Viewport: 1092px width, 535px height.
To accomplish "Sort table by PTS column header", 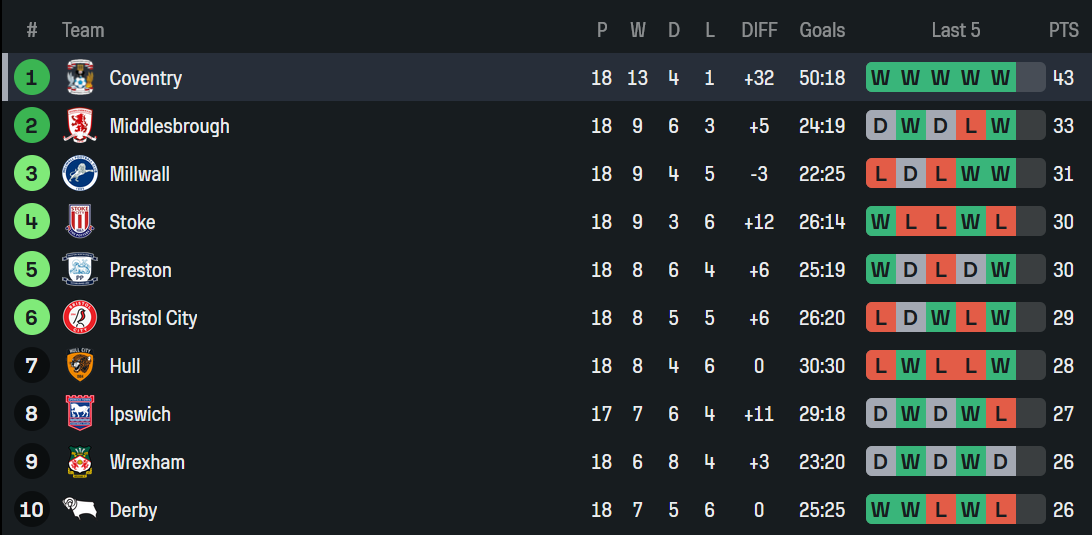I will (x=1063, y=30).
